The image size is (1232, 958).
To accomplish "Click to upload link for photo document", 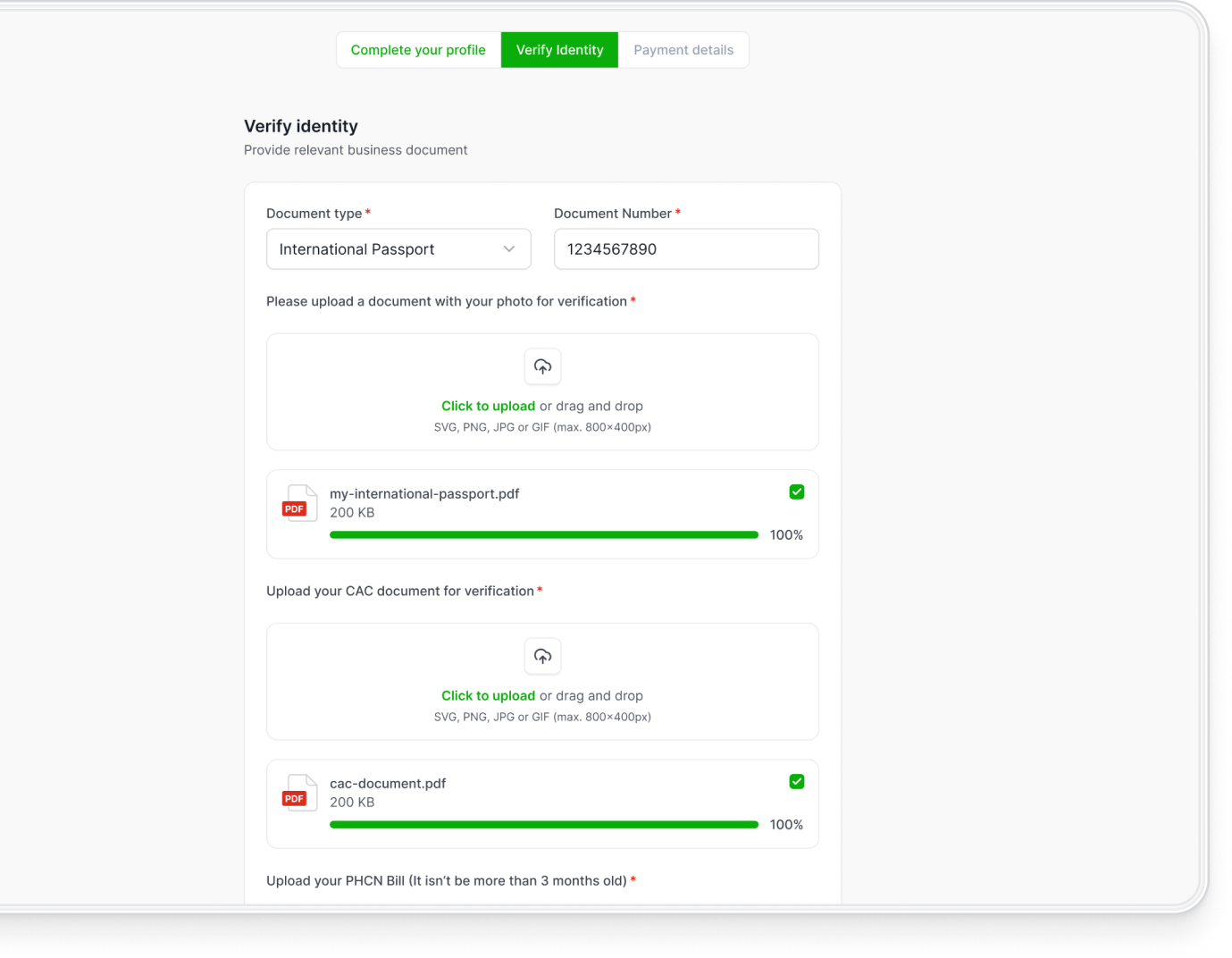I will [488, 406].
